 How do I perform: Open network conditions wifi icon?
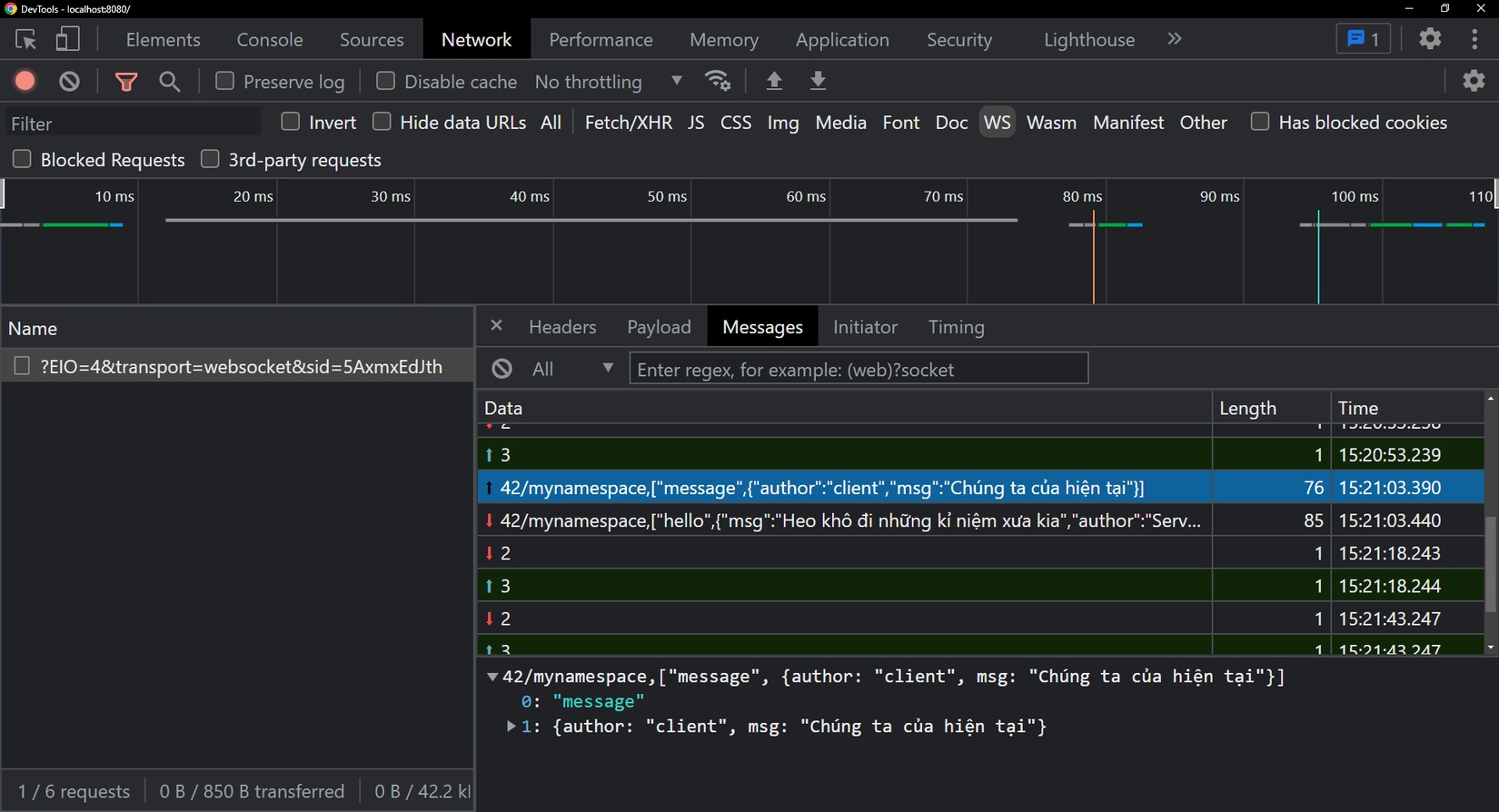[718, 81]
